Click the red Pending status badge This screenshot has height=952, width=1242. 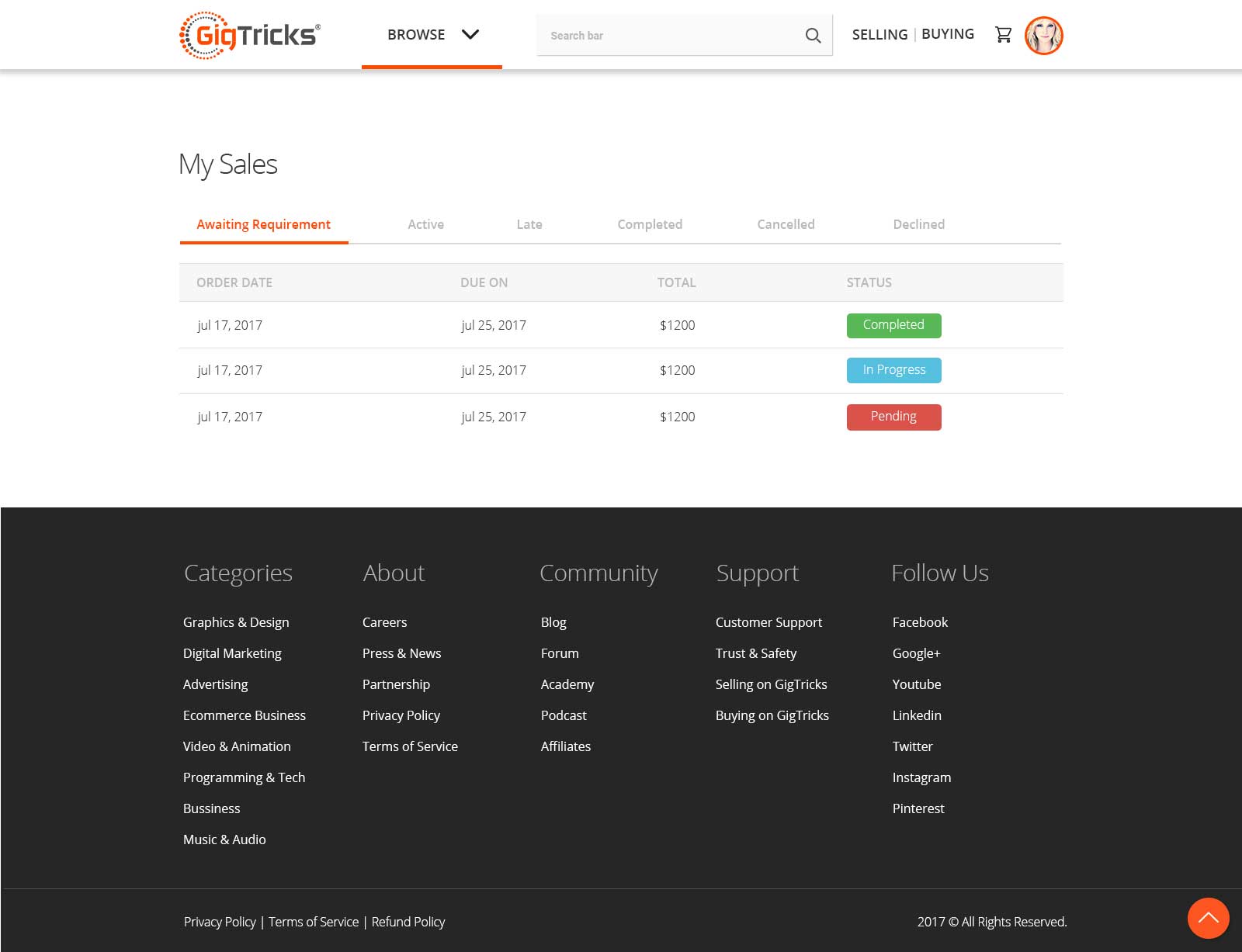point(893,417)
